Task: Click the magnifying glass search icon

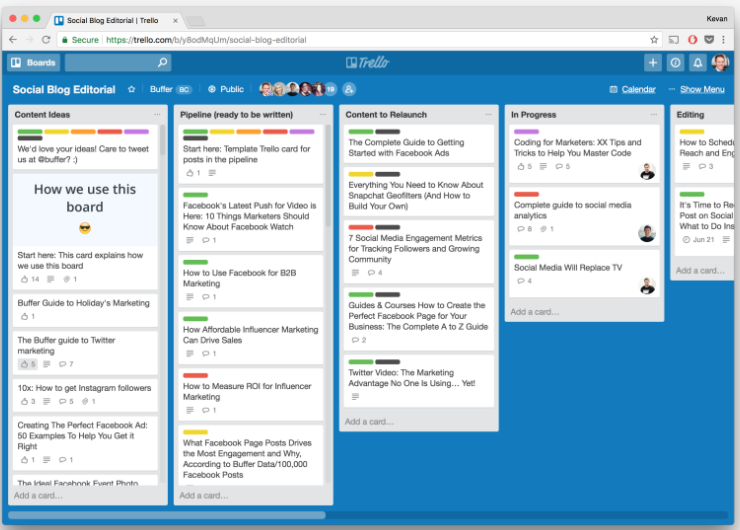Action: click(162, 62)
